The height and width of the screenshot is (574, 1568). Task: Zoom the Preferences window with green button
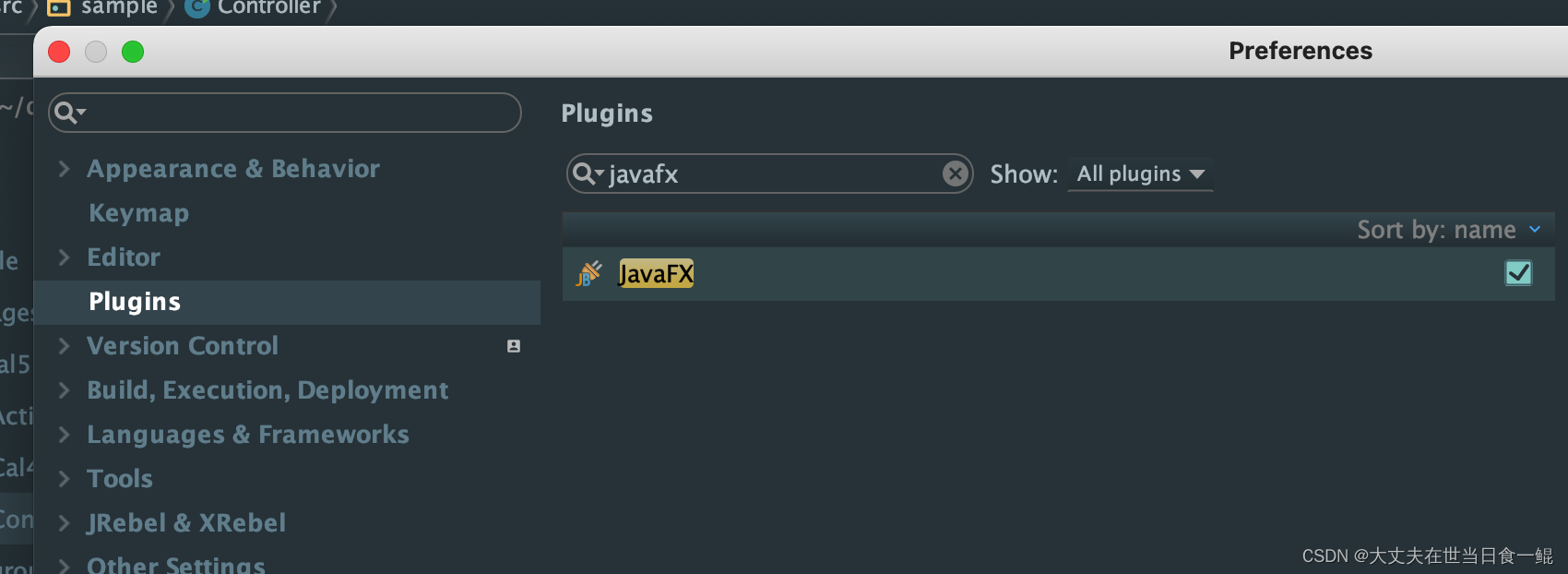pyautogui.click(x=133, y=52)
